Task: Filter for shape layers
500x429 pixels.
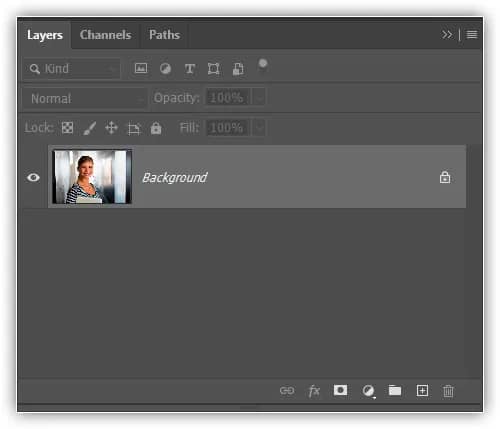Action: [213, 69]
